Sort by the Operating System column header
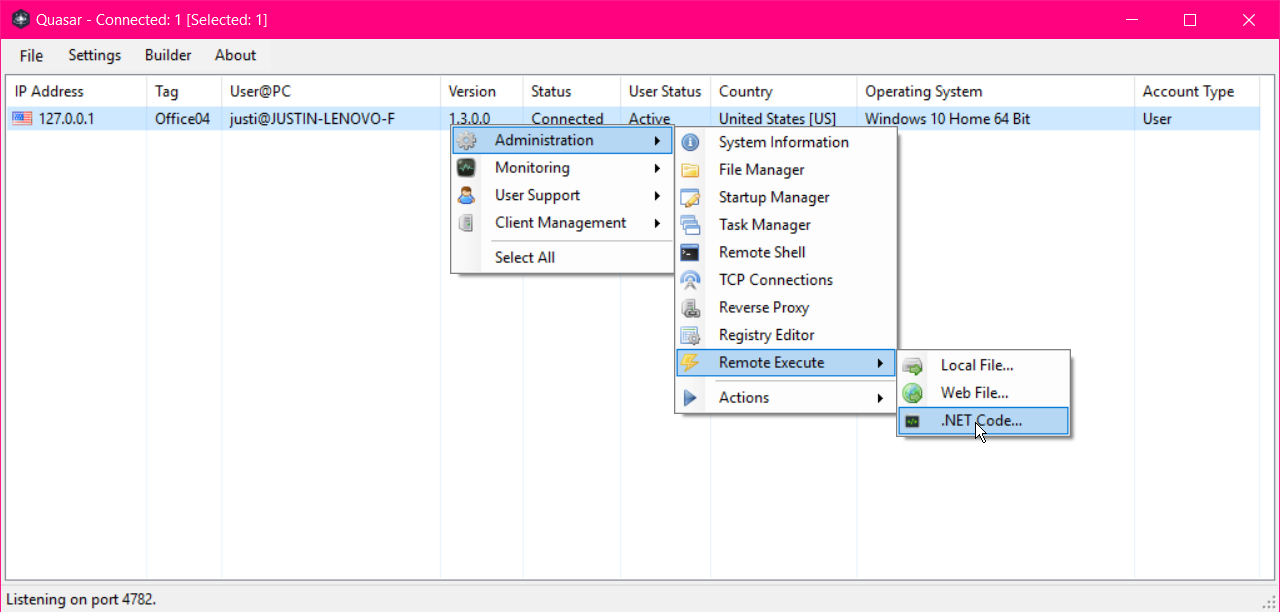This screenshot has width=1280, height=612. pos(923,91)
